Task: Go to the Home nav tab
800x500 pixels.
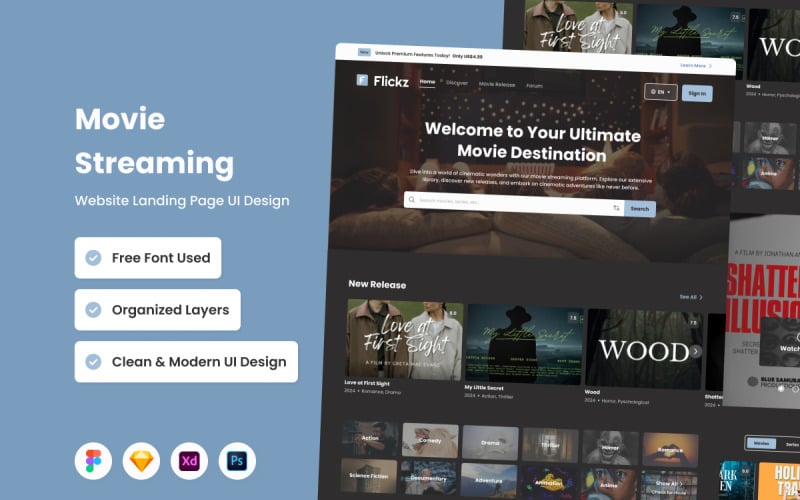Action: [x=428, y=82]
